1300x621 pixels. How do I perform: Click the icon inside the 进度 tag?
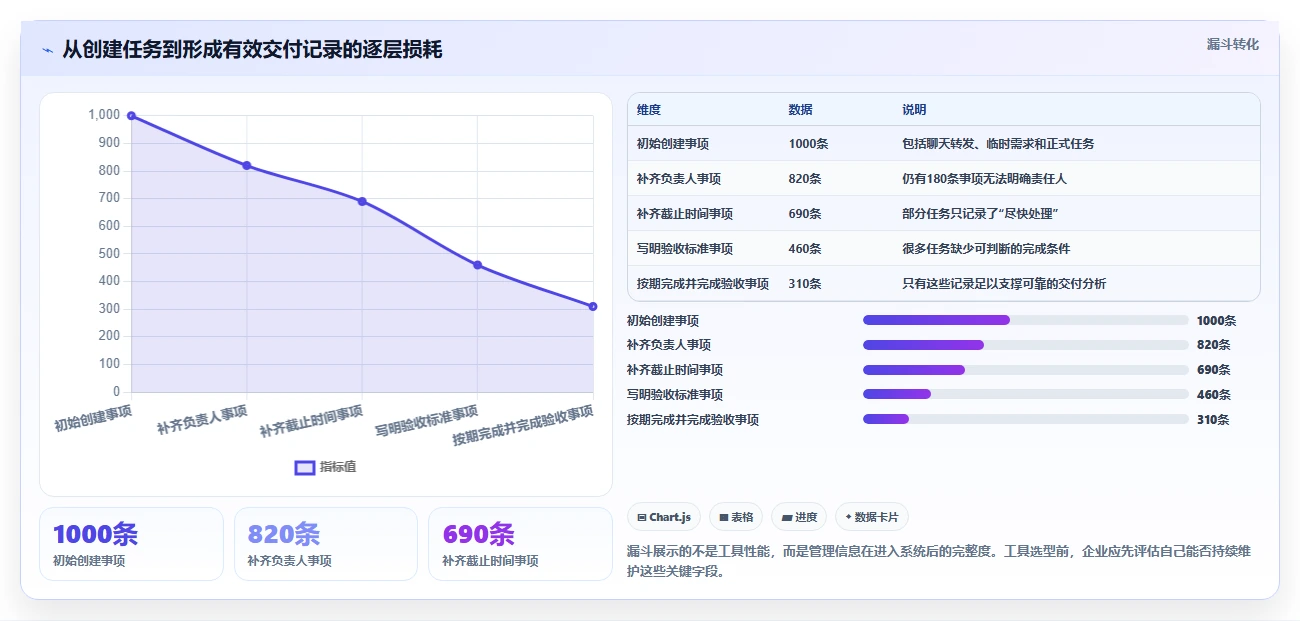coord(786,517)
